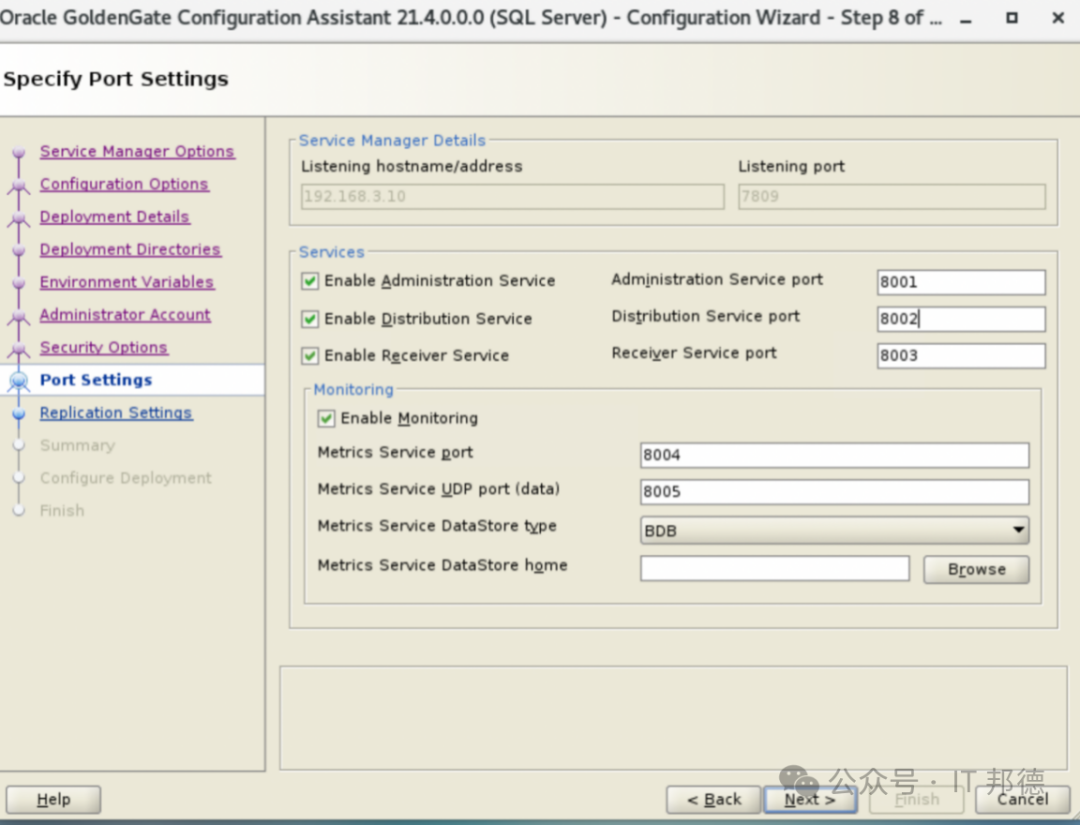Open the Environment Variables step
Viewport: 1080px width, 825px height.
[126, 283]
